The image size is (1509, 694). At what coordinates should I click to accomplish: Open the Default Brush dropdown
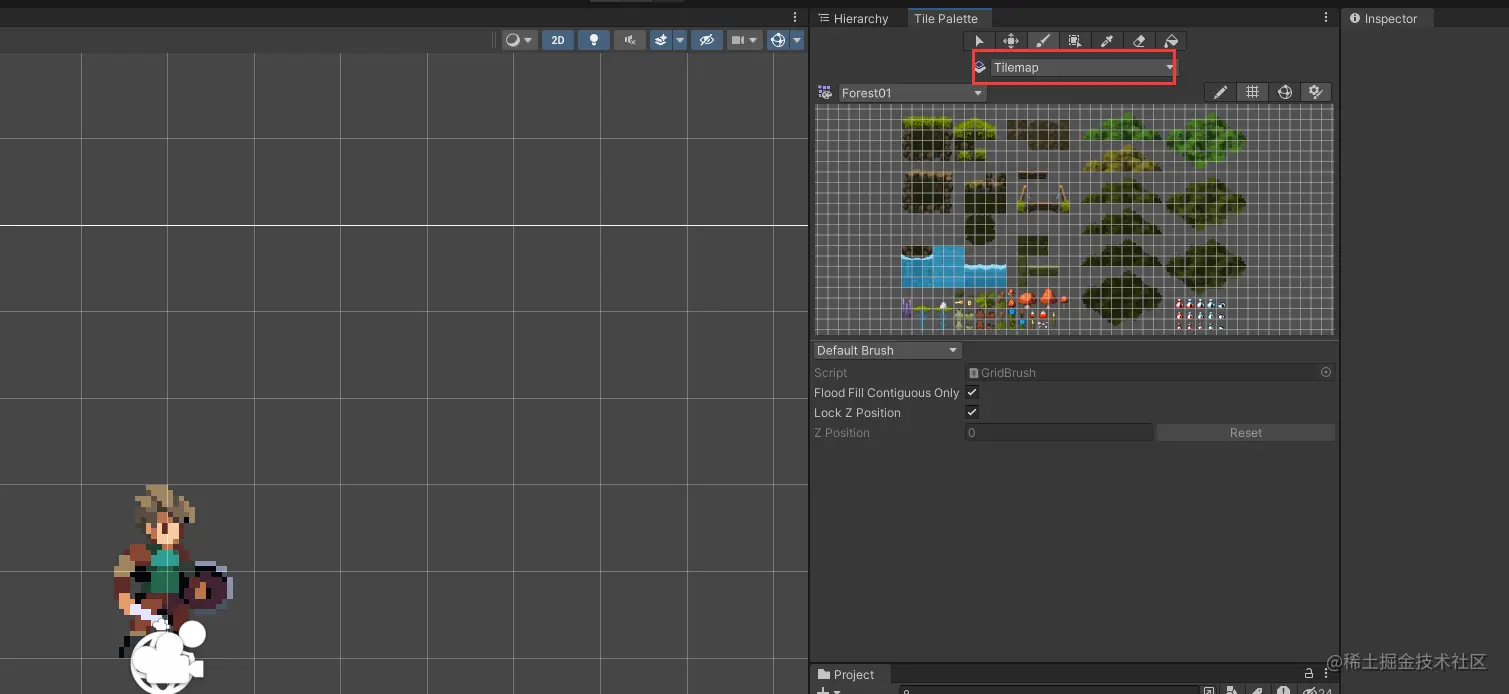tap(887, 350)
